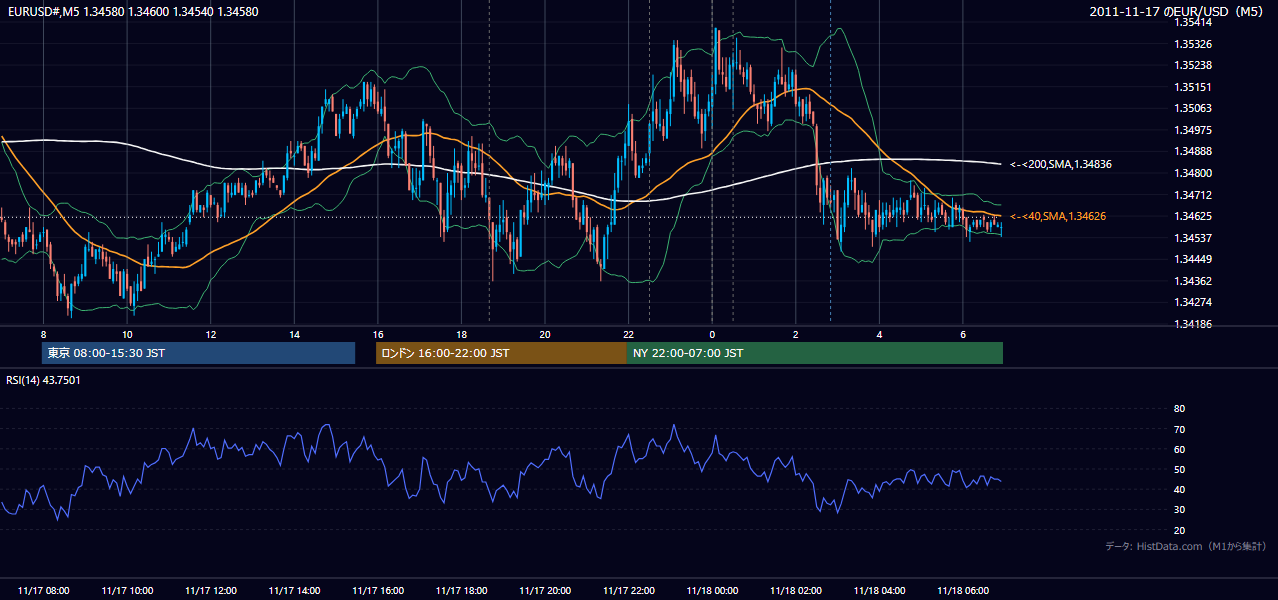Click the 11/17 20:00 time label
Screen dimensions: 1278x600
545,591
